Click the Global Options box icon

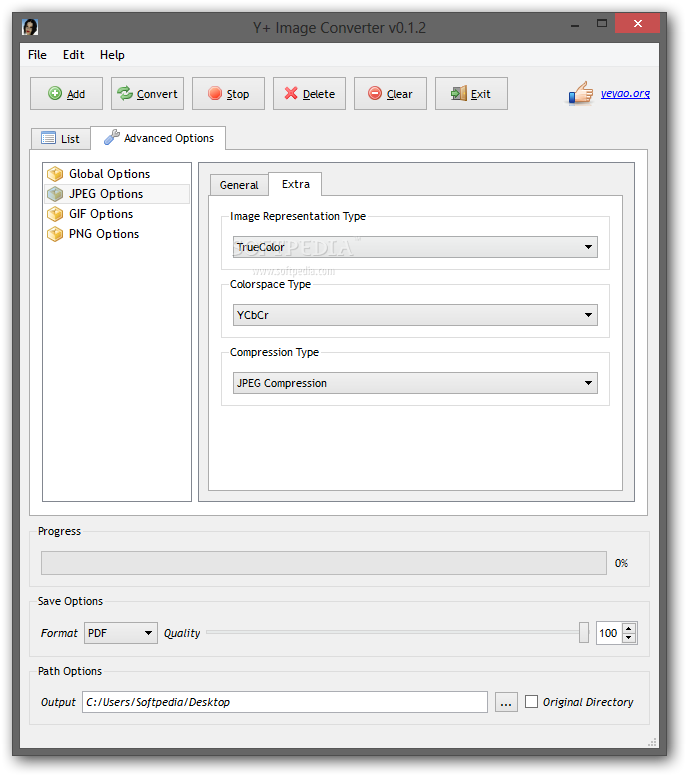pos(55,174)
